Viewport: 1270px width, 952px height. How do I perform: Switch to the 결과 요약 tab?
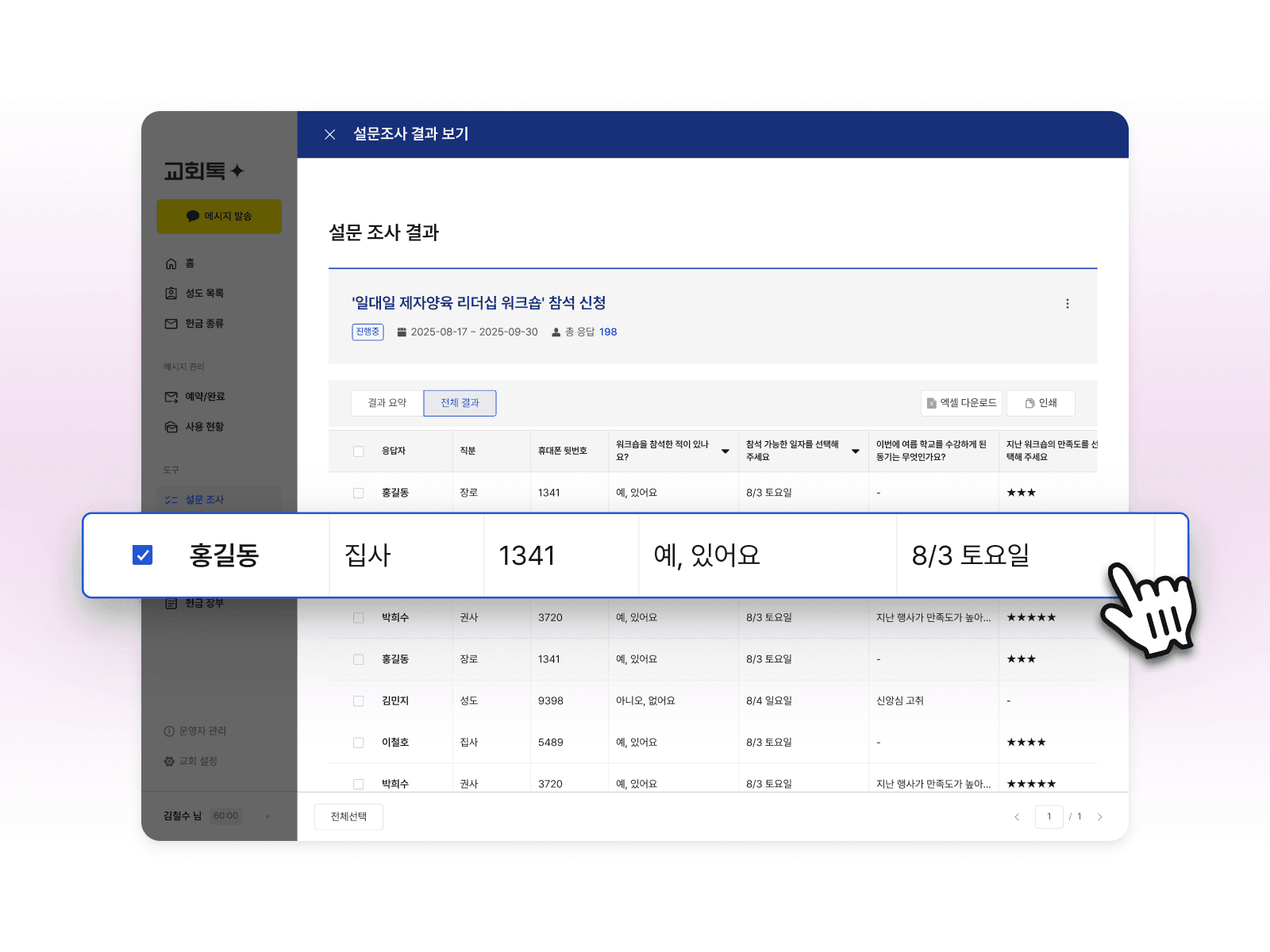point(386,403)
